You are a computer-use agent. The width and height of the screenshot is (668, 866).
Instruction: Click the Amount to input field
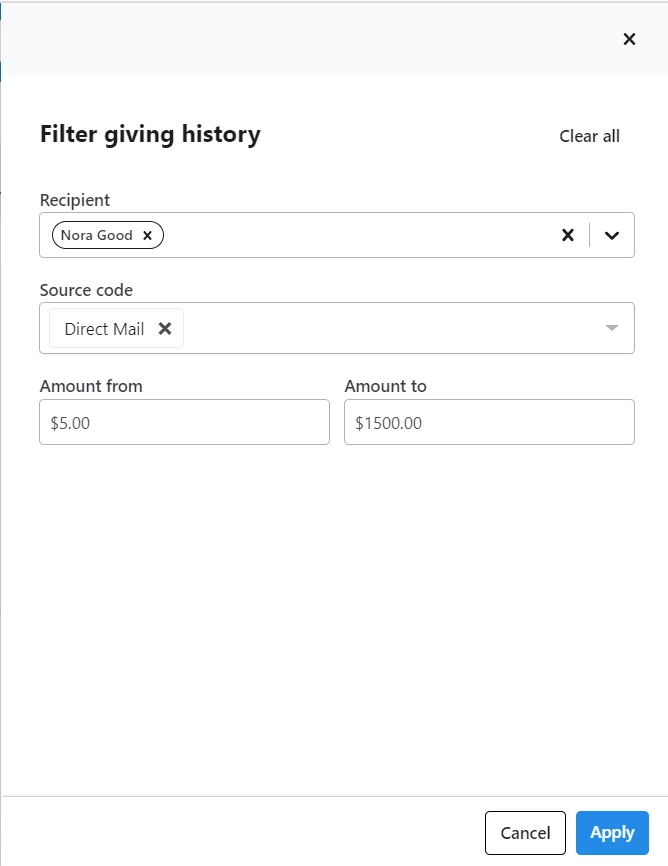pyautogui.click(x=489, y=422)
